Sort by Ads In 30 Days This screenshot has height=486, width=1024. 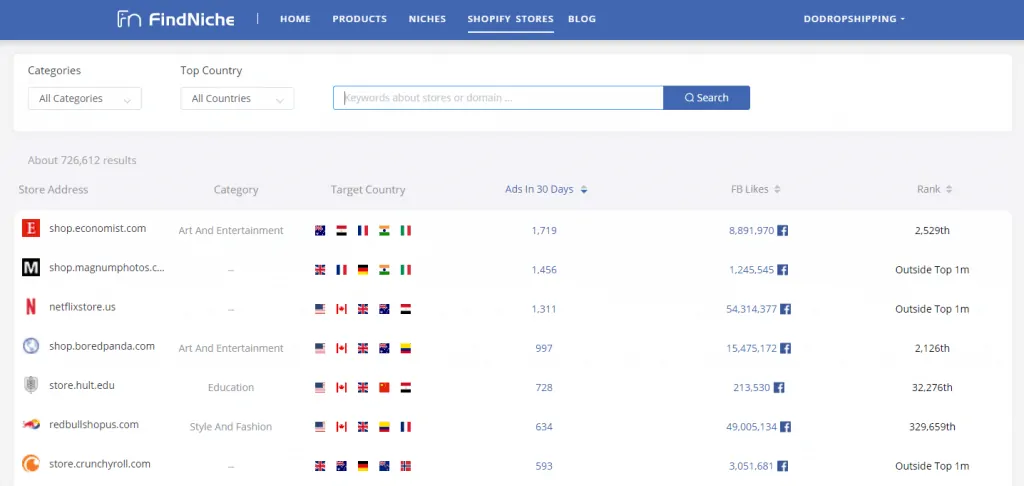point(546,190)
